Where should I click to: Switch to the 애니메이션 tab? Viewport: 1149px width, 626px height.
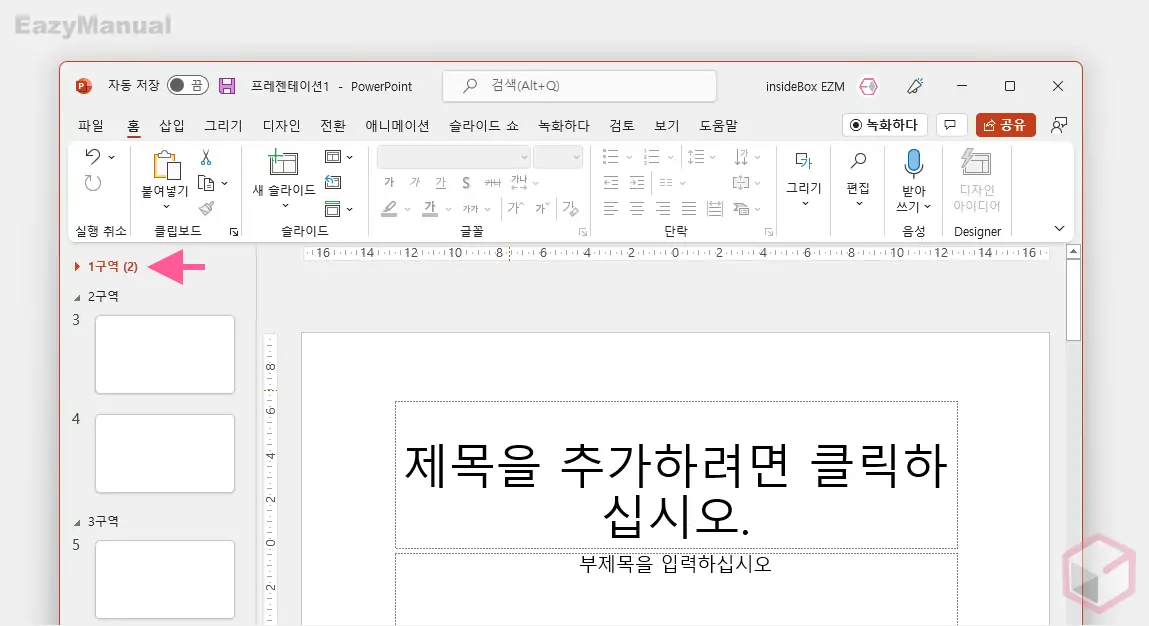pos(397,126)
